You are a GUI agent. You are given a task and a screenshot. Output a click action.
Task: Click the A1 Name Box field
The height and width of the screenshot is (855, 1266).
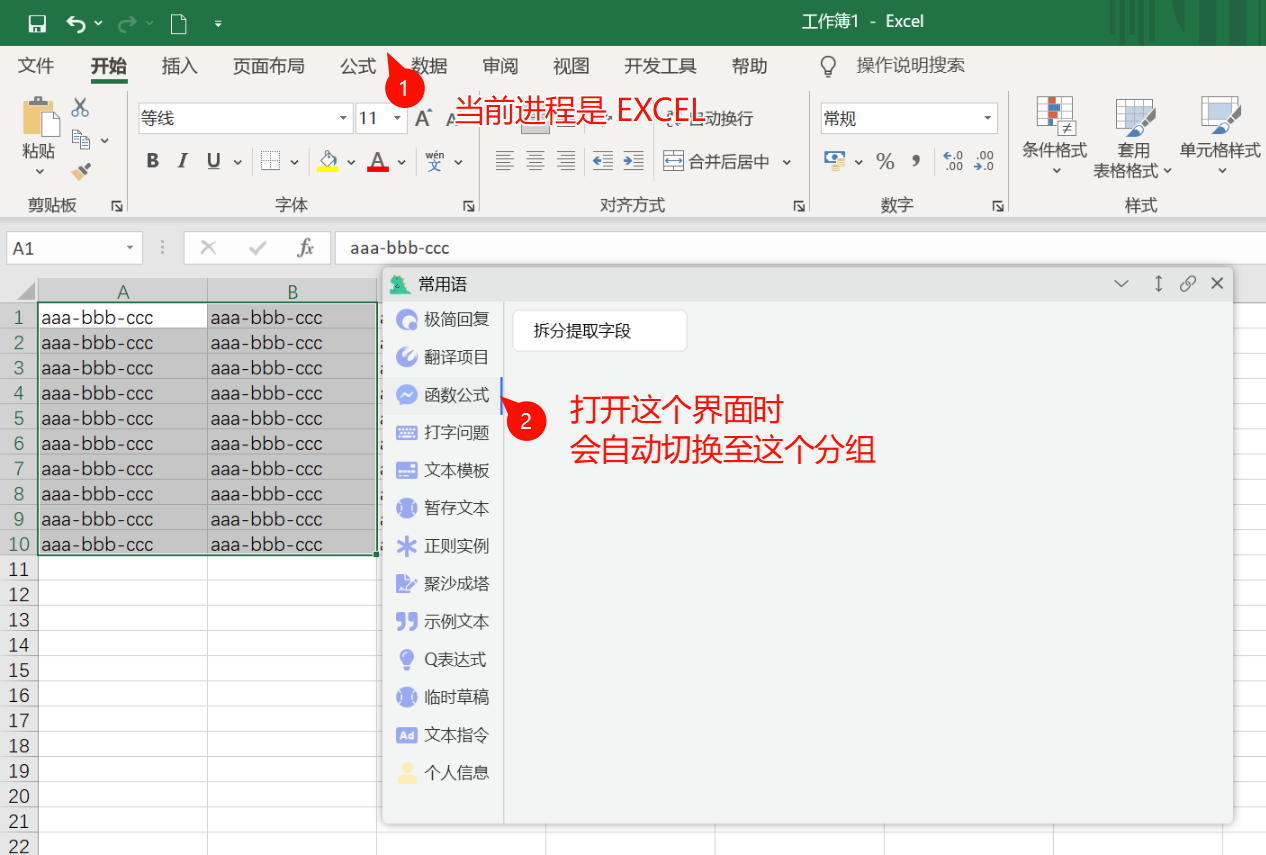tap(74, 248)
